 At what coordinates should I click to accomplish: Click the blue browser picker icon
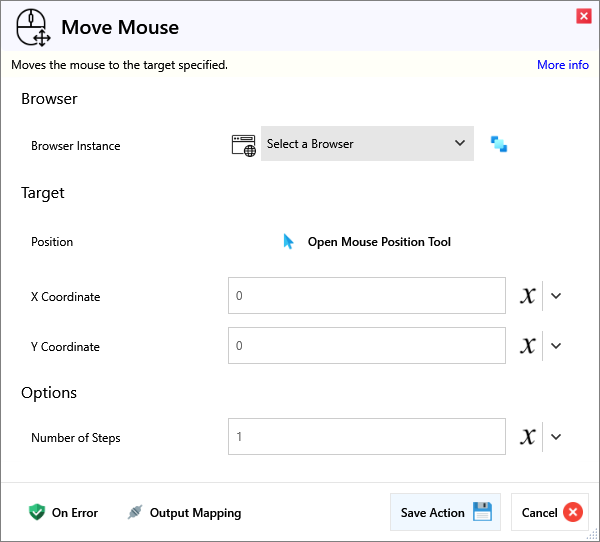point(498,144)
